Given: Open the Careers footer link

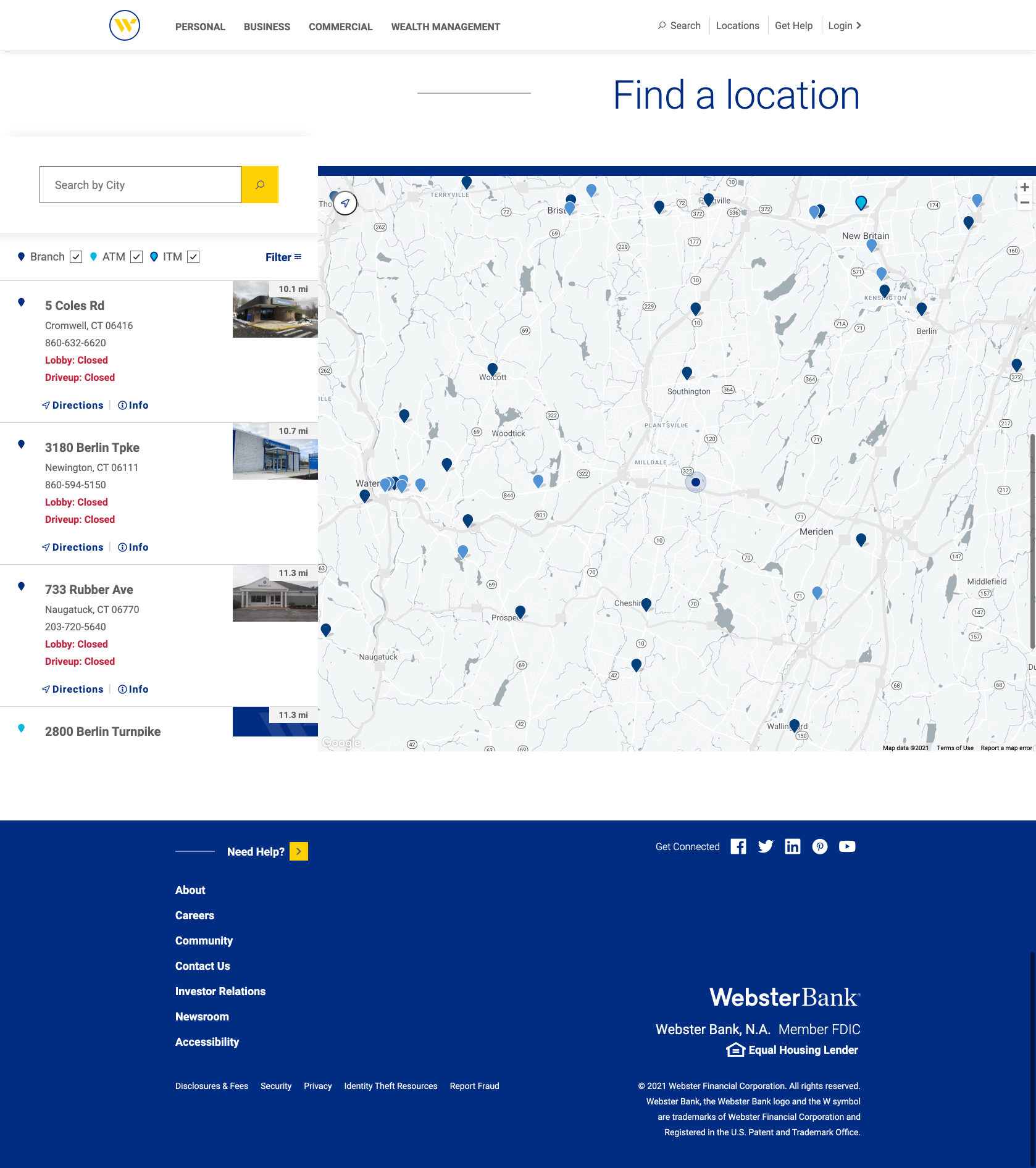Looking at the screenshot, I should coord(194,915).
